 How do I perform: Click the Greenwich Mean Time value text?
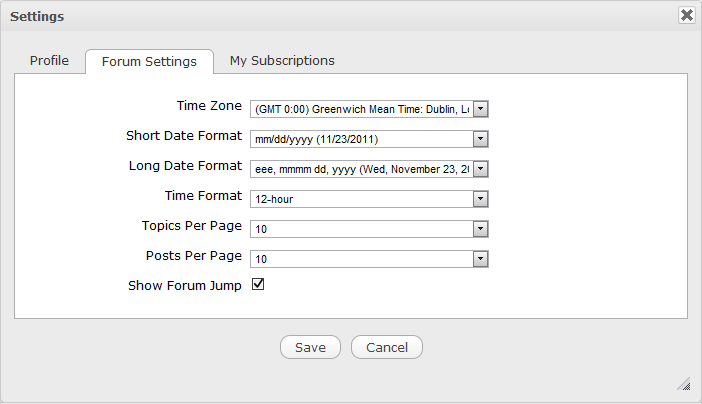pyautogui.click(x=360, y=109)
